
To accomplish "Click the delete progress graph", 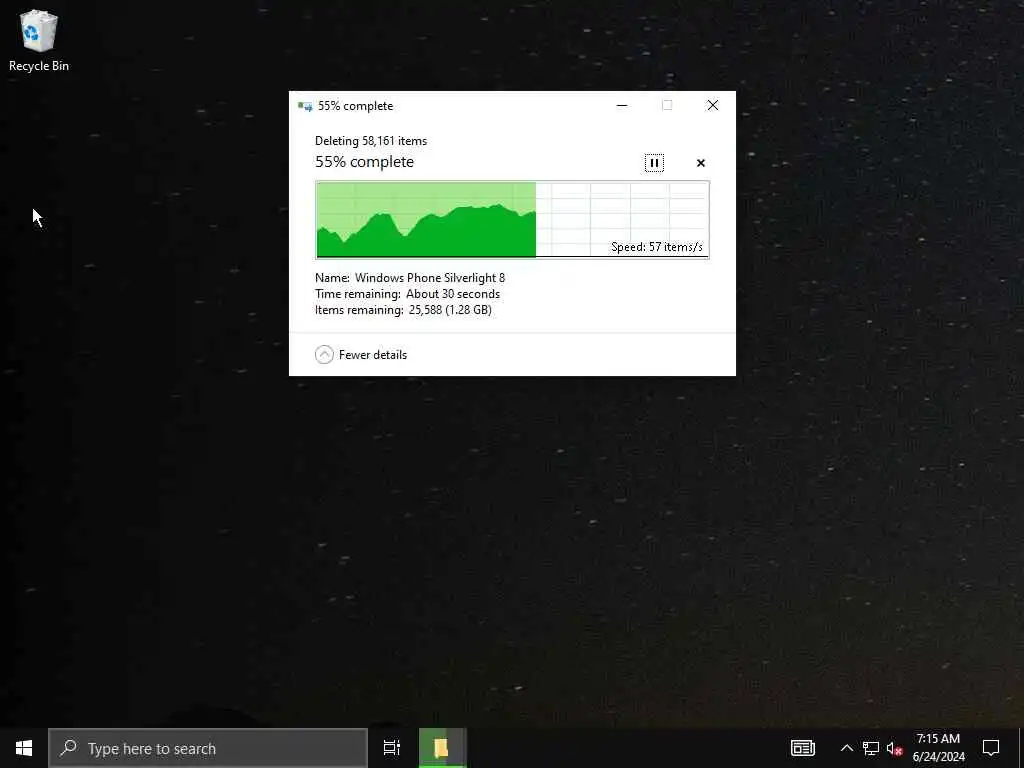I will [513, 220].
